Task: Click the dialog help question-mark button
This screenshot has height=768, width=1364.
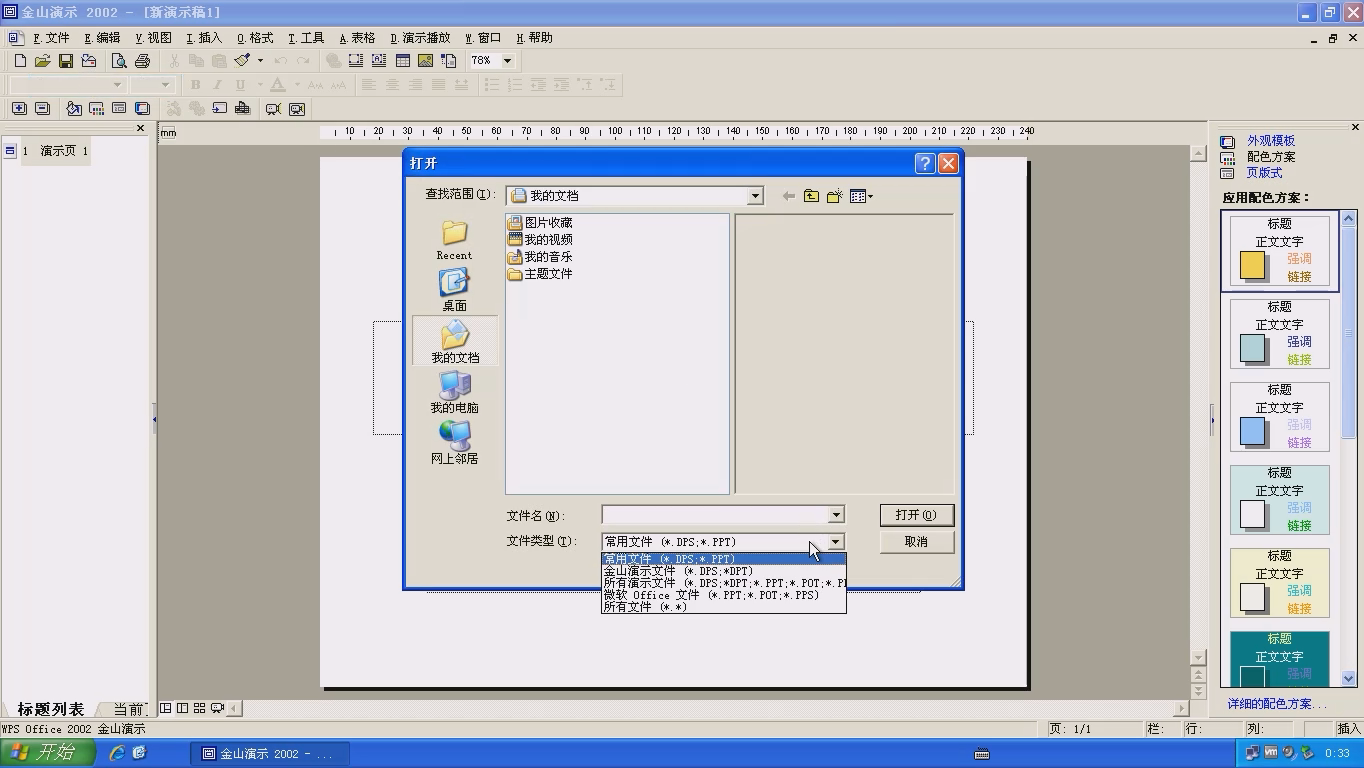Action: [925, 163]
